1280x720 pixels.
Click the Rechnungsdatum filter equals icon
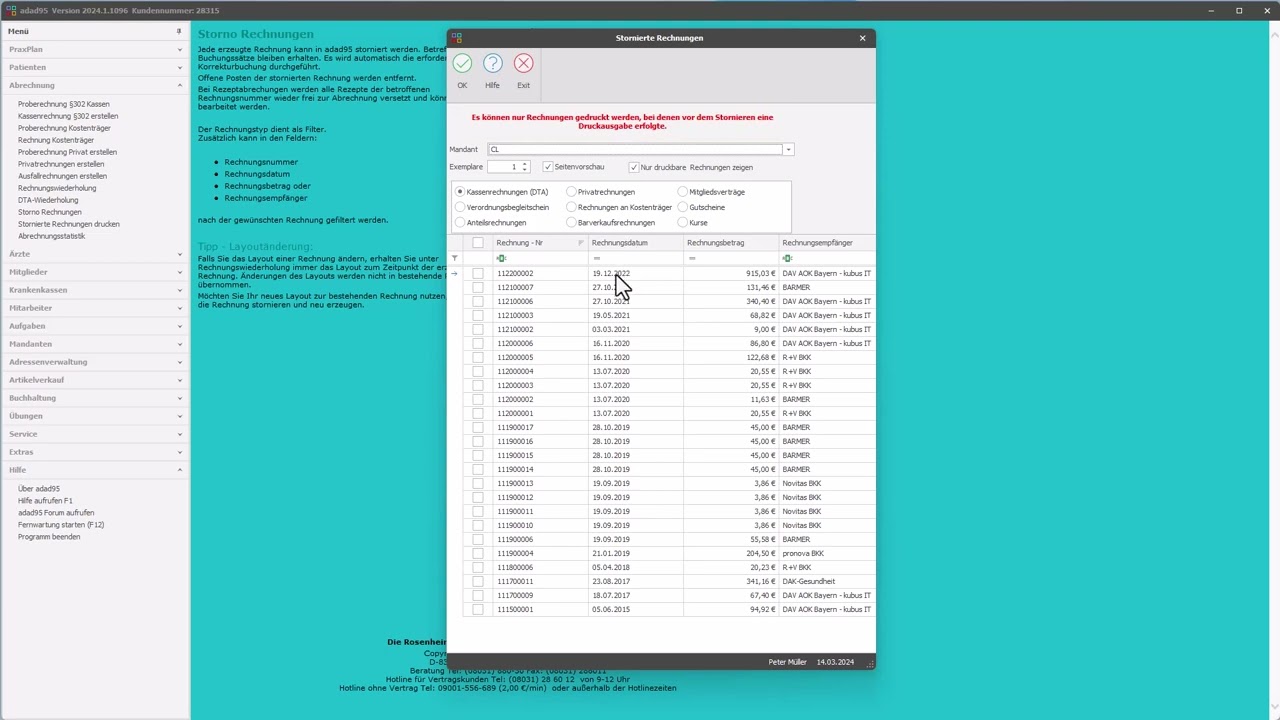pos(596,258)
